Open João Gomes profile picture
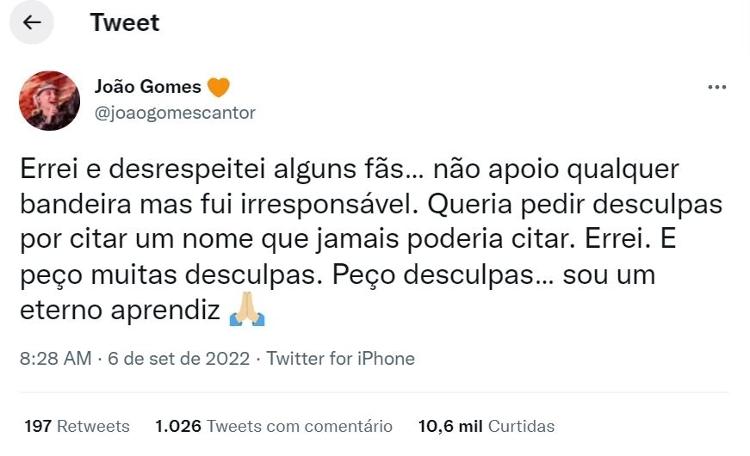 coord(50,100)
